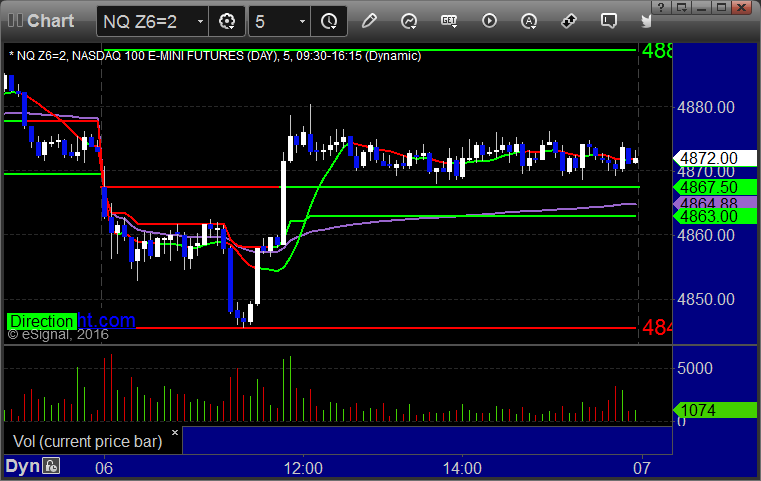
Task: Click the 12:00 time axis label
Action: (x=303, y=468)
